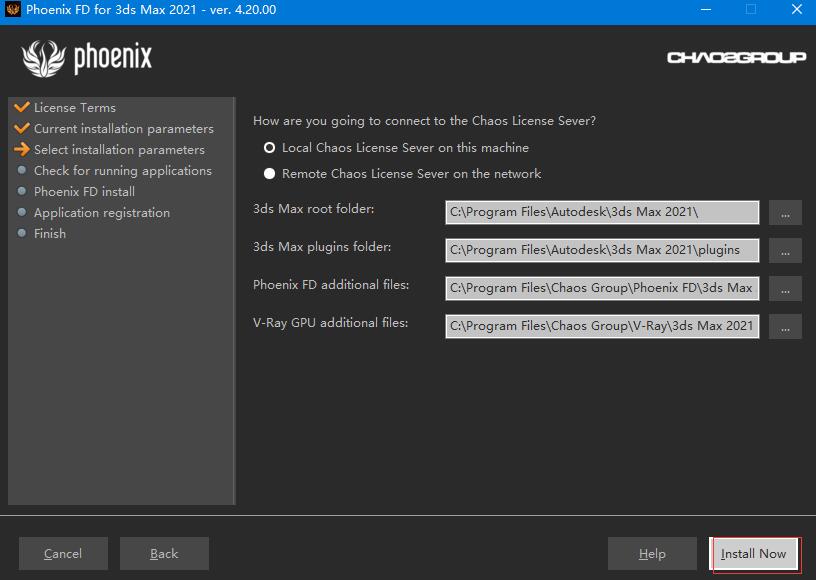The width and height of the screenshot is (816, 580).
Task: Click the 3ds Max plugins folder label
Action: [x=322, y=247]
